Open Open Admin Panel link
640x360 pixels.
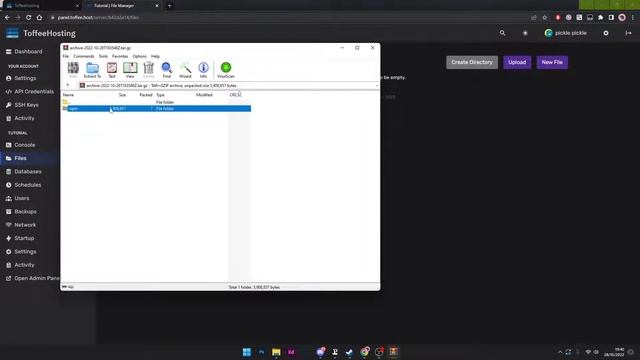[x=32, y=278]
